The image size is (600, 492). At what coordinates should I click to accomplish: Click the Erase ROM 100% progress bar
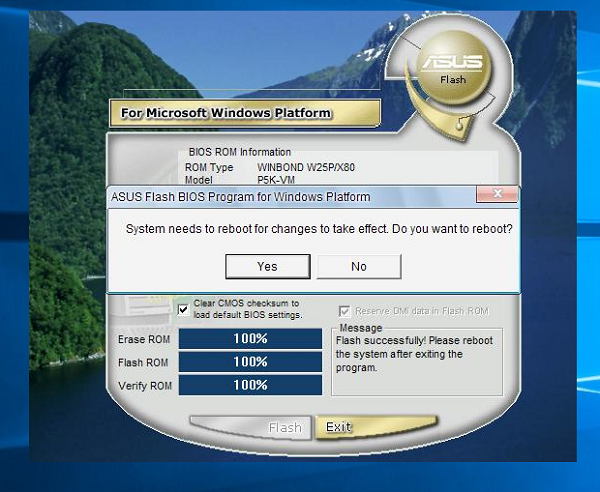tap(250, 338)
